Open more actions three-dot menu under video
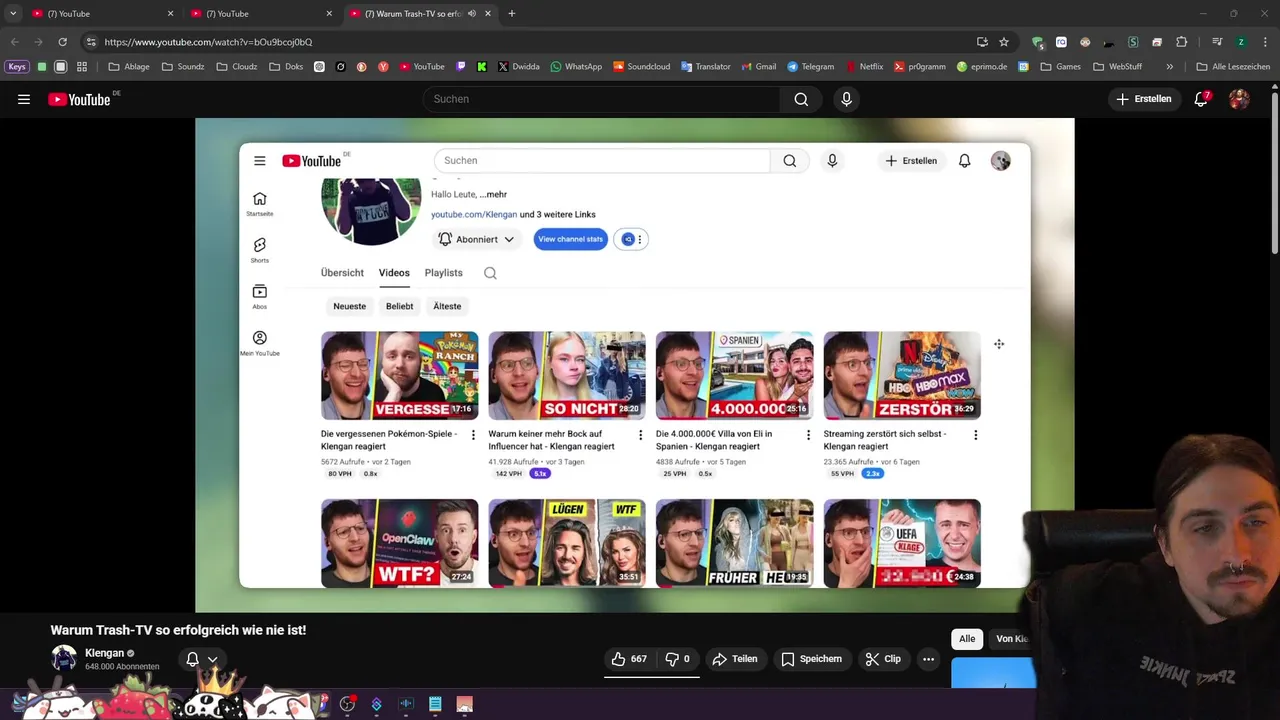This screenshot has height=720, width=1280. pyautogui.click(x=928, y=659)
